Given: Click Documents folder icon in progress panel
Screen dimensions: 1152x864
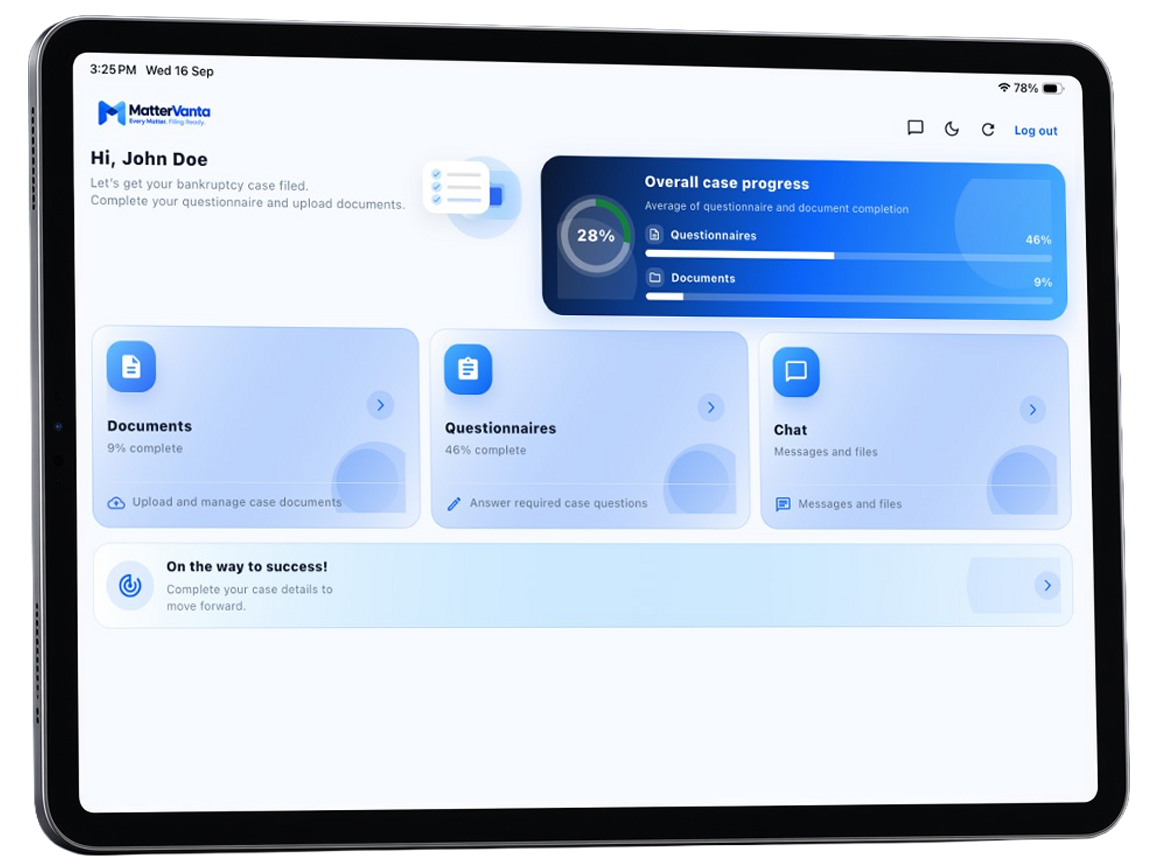Looking at the screenshot, I should (x=655, y=277).
